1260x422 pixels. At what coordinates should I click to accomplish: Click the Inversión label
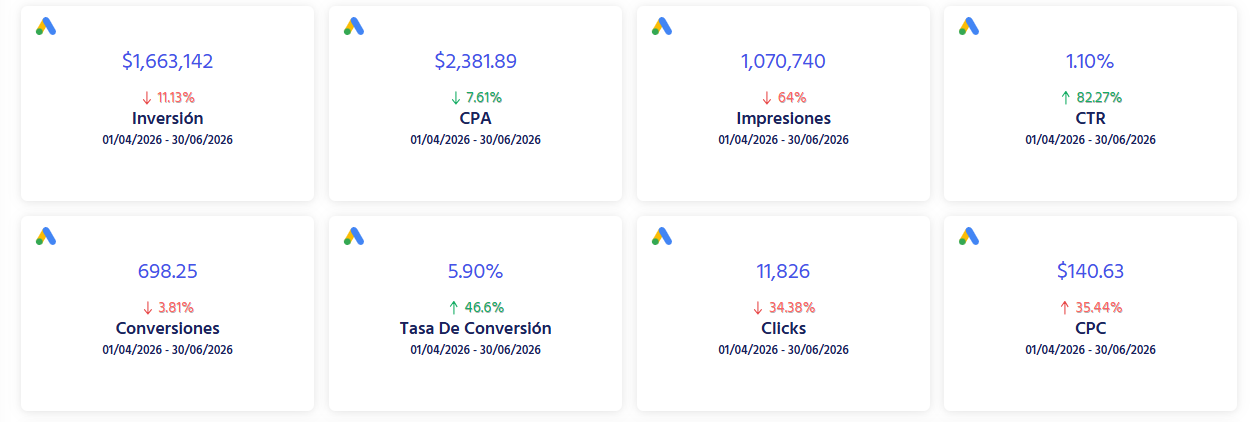click(168, 119)
